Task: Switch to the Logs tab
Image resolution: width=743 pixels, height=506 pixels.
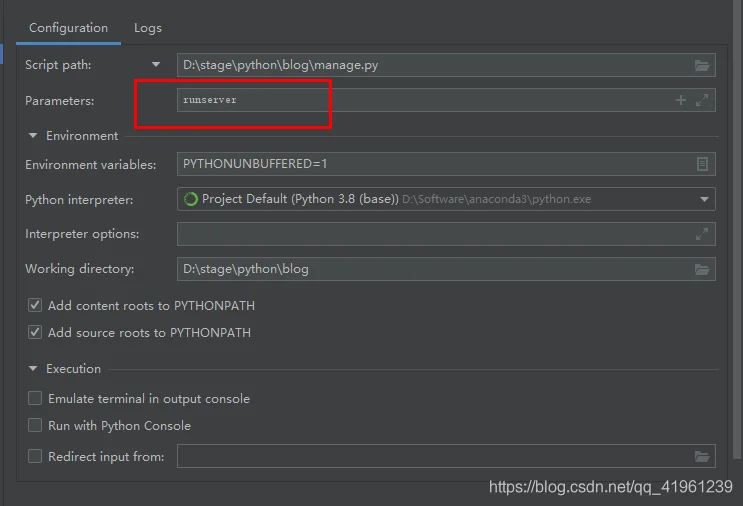Action: tap(148, 28)
